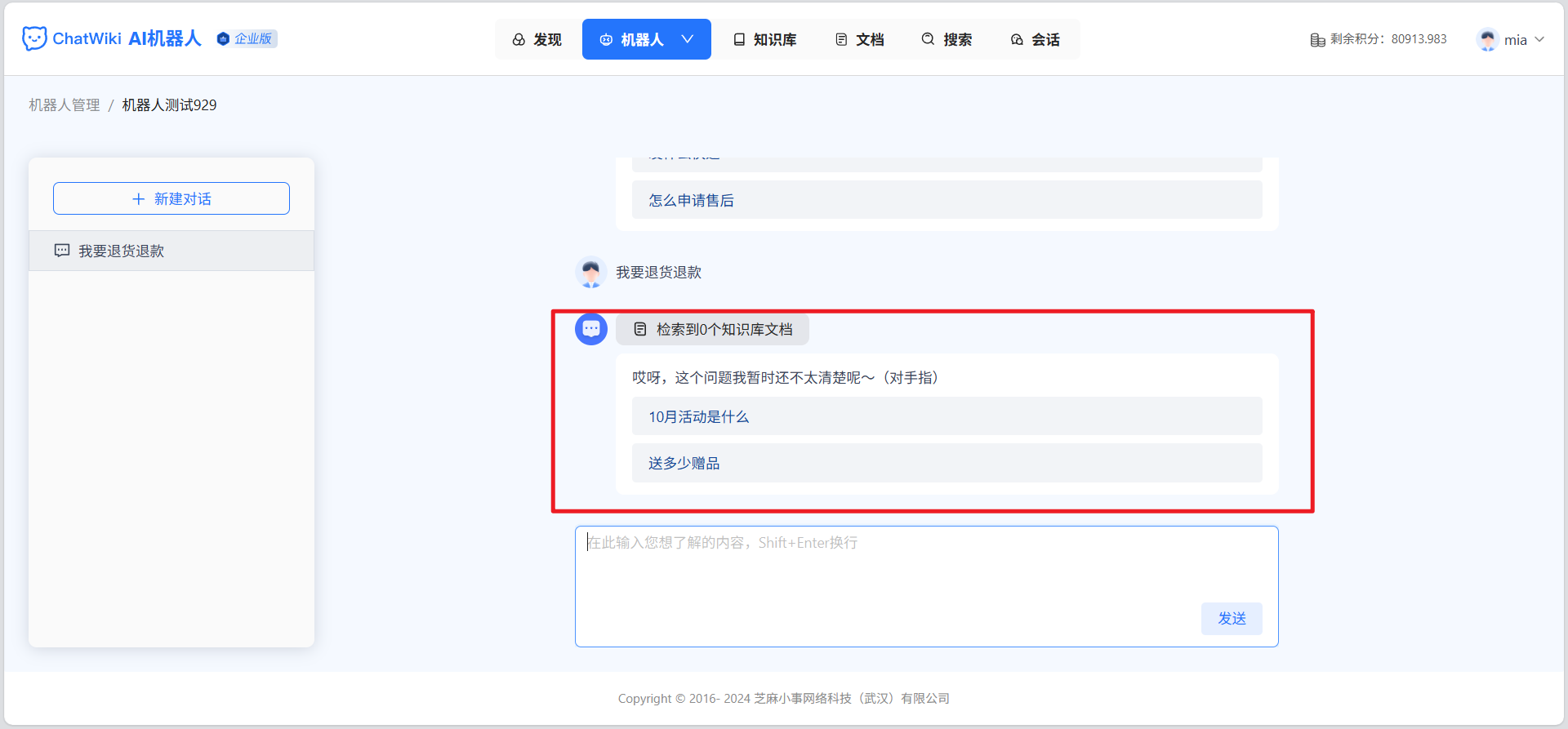Choose the suggested question 怎么申请售后
This screenshot has width=1568, height=729.
tap(947, 200)
